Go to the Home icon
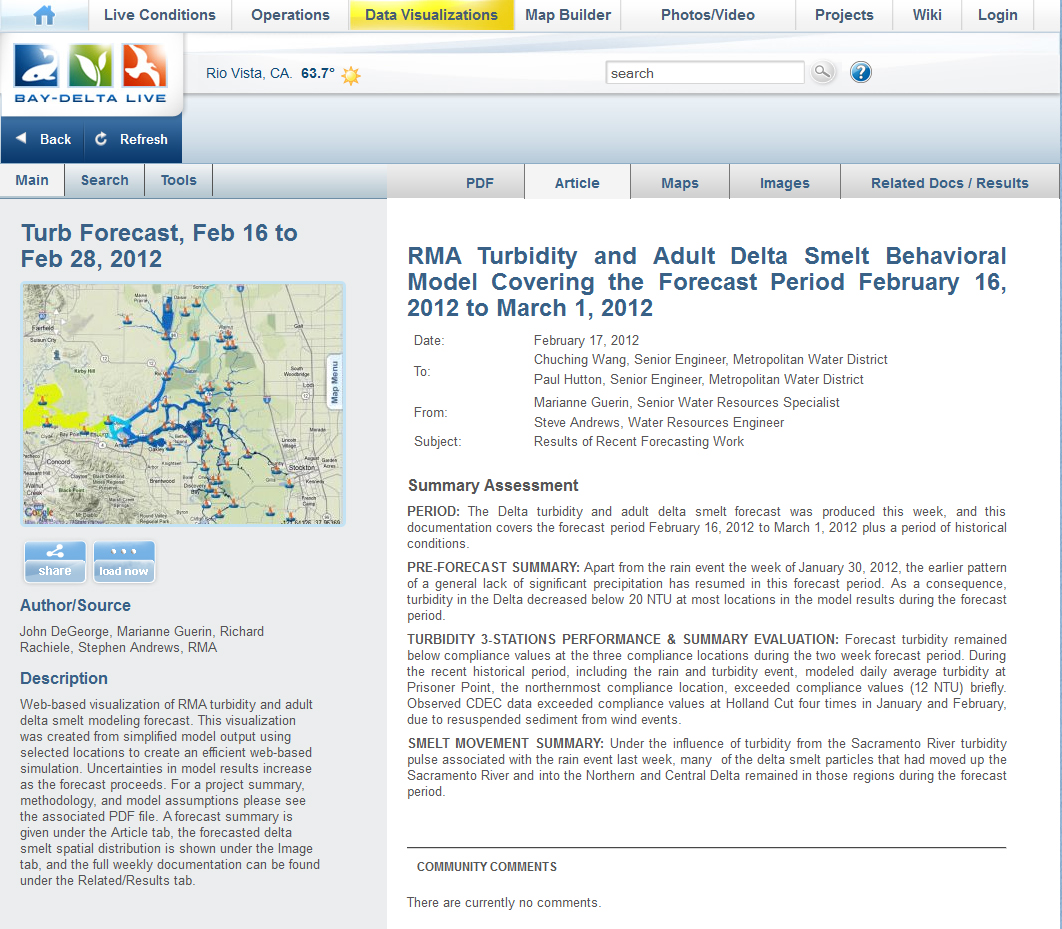The width and height of the screenshot is (1062, 929). point(44,15)
